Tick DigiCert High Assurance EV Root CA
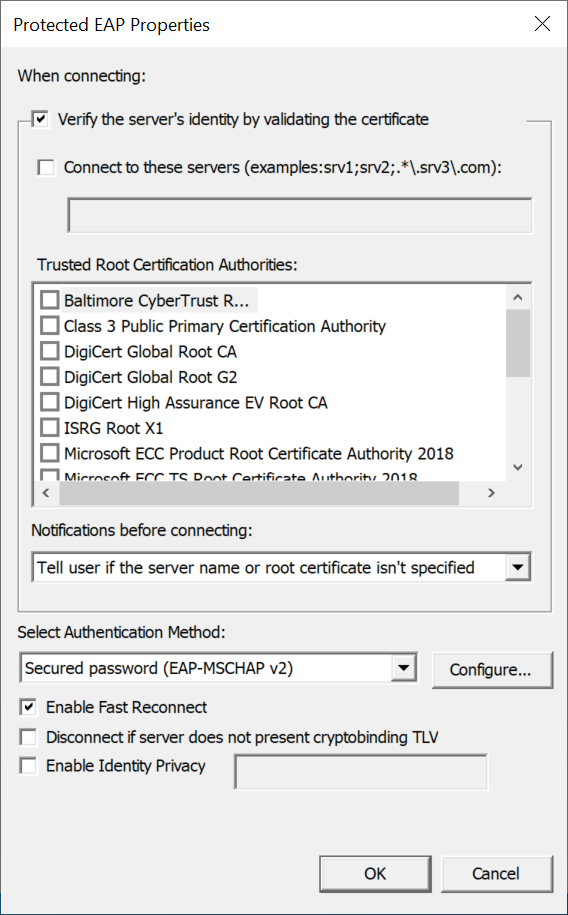Screen dimensions: 568x915 coord(50,403)
